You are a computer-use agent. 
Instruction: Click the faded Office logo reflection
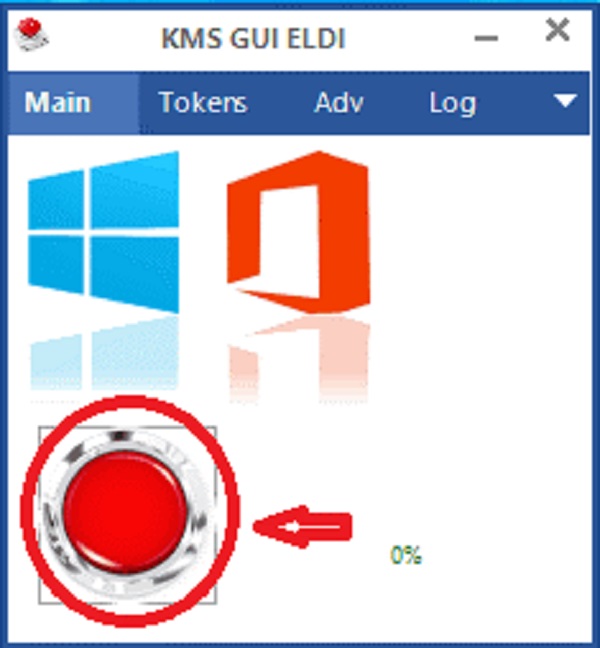coord(298,360)
